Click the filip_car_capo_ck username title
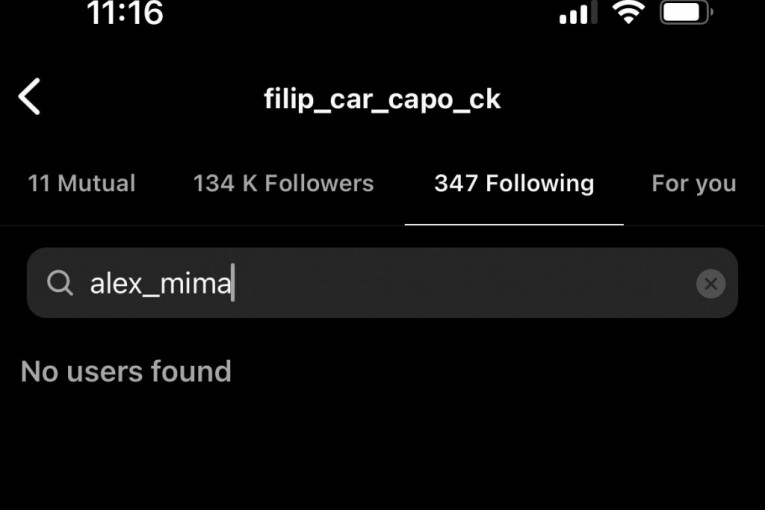 (382, 99)
